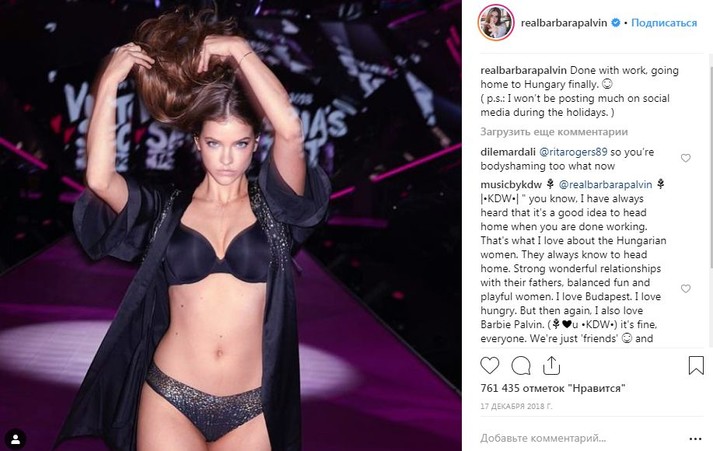View the list of 761 435 likes
This screenshot has width=713, height=451.
pyautogui.click(x=553, y=388)
